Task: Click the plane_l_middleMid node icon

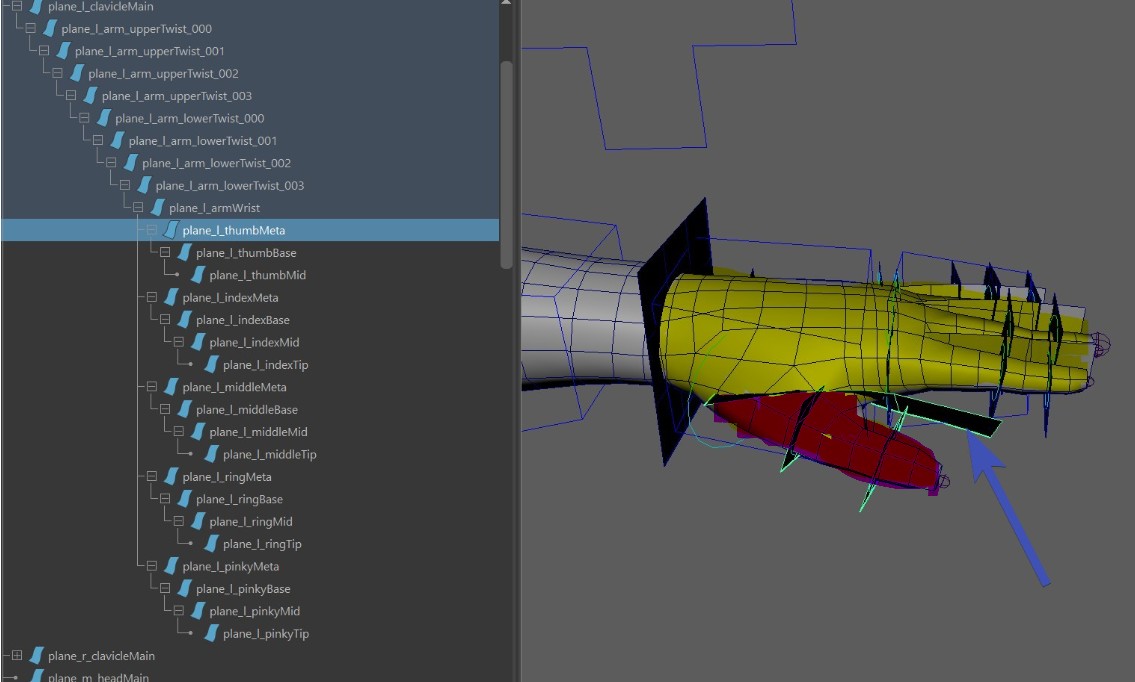Action: coord(198,432)
